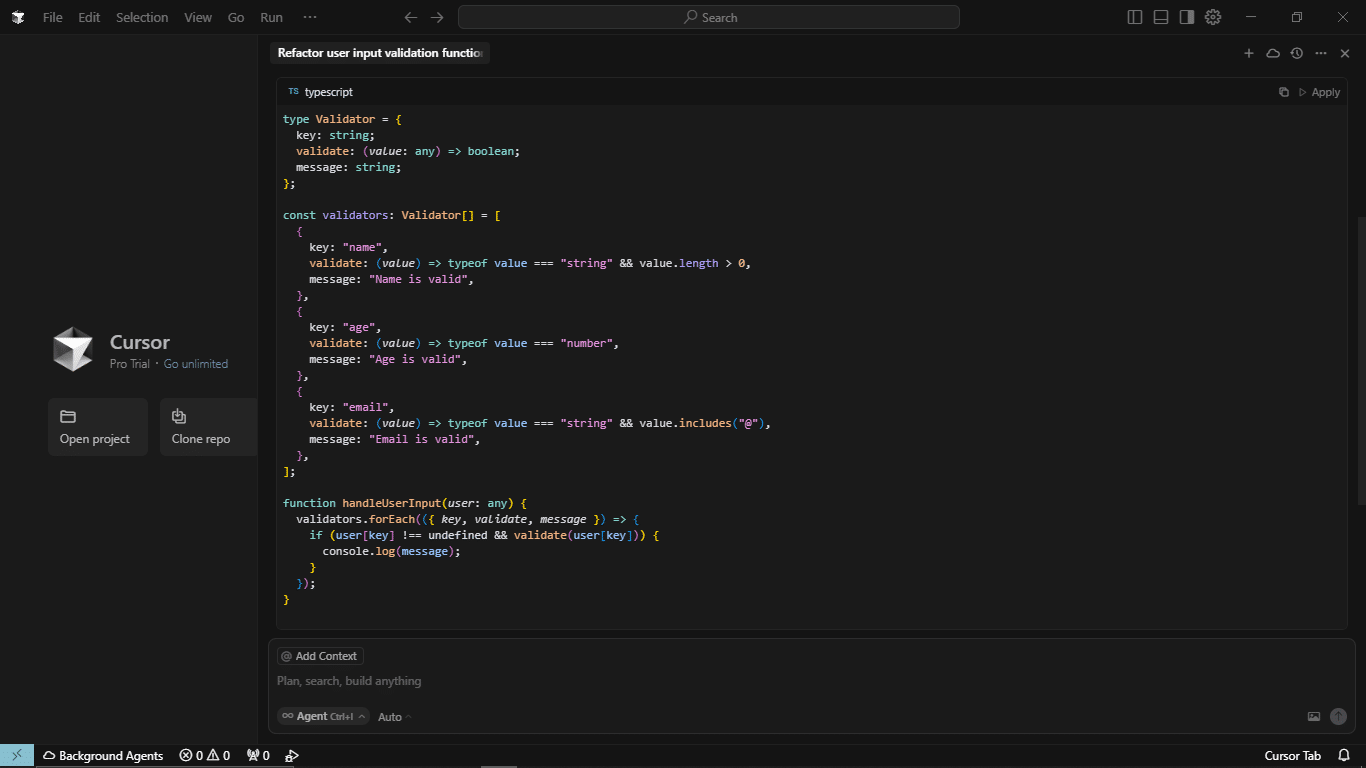The width and height of the screenshot is (1366, 768).
Task: Open the Selection menu
Action: 142,17
